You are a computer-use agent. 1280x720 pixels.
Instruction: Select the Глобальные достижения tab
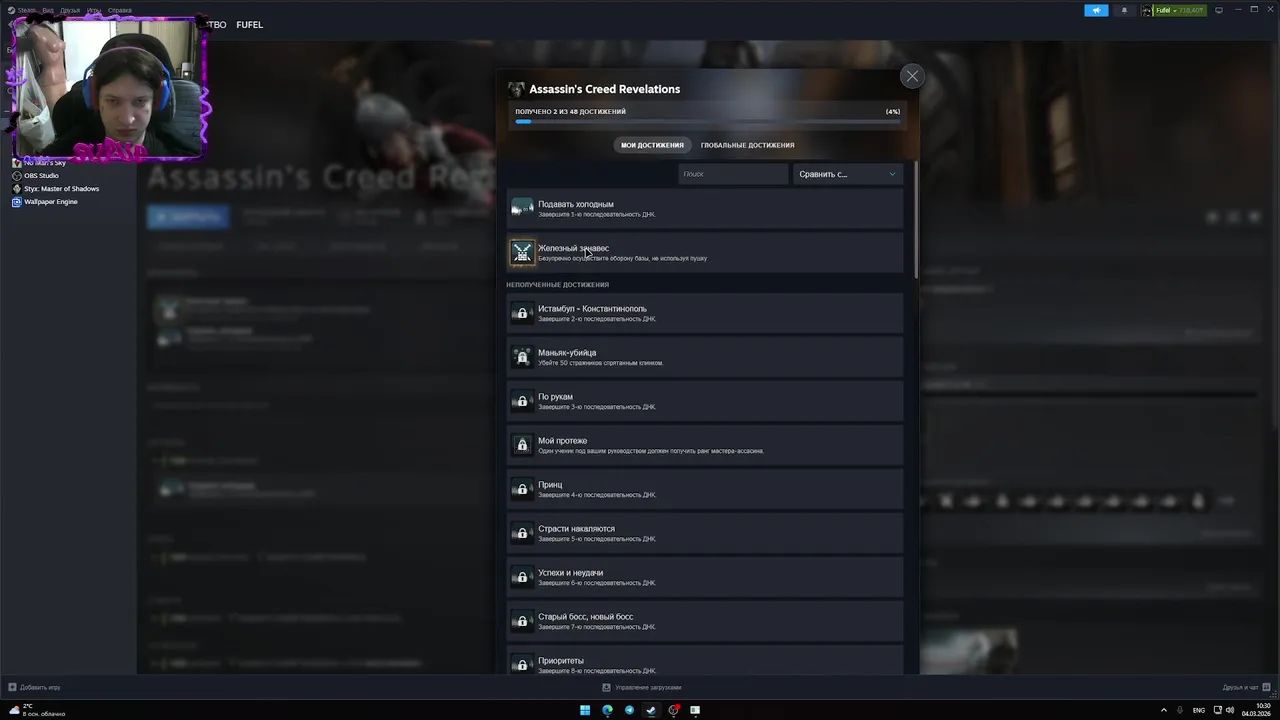pyautogui.click(x=747, y=145)
